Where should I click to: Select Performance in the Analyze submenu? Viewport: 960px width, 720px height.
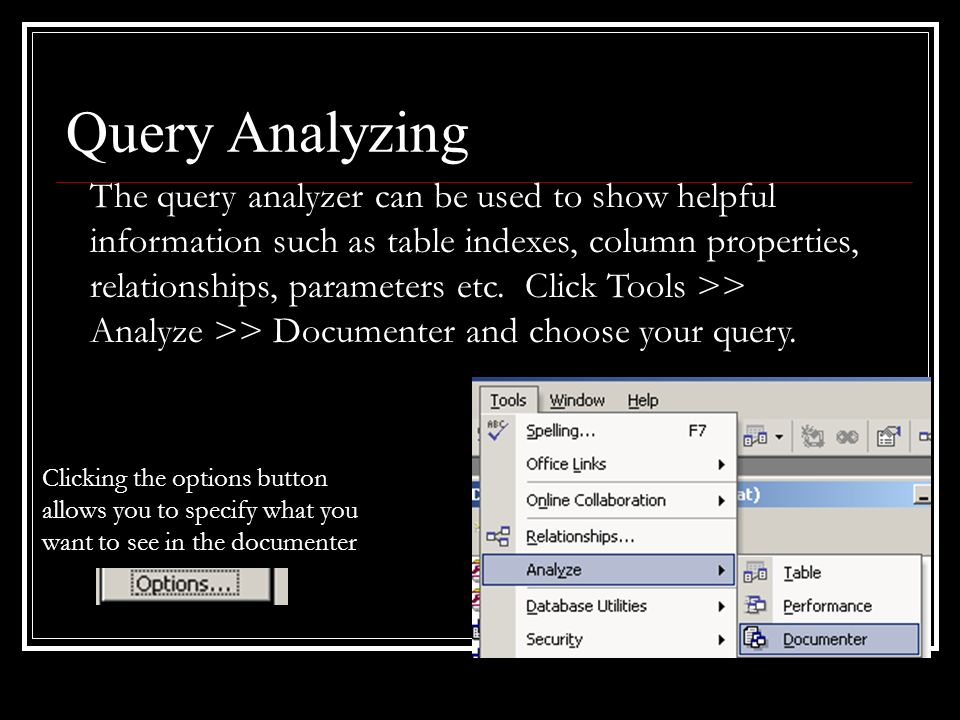click(x=830, y=606)
